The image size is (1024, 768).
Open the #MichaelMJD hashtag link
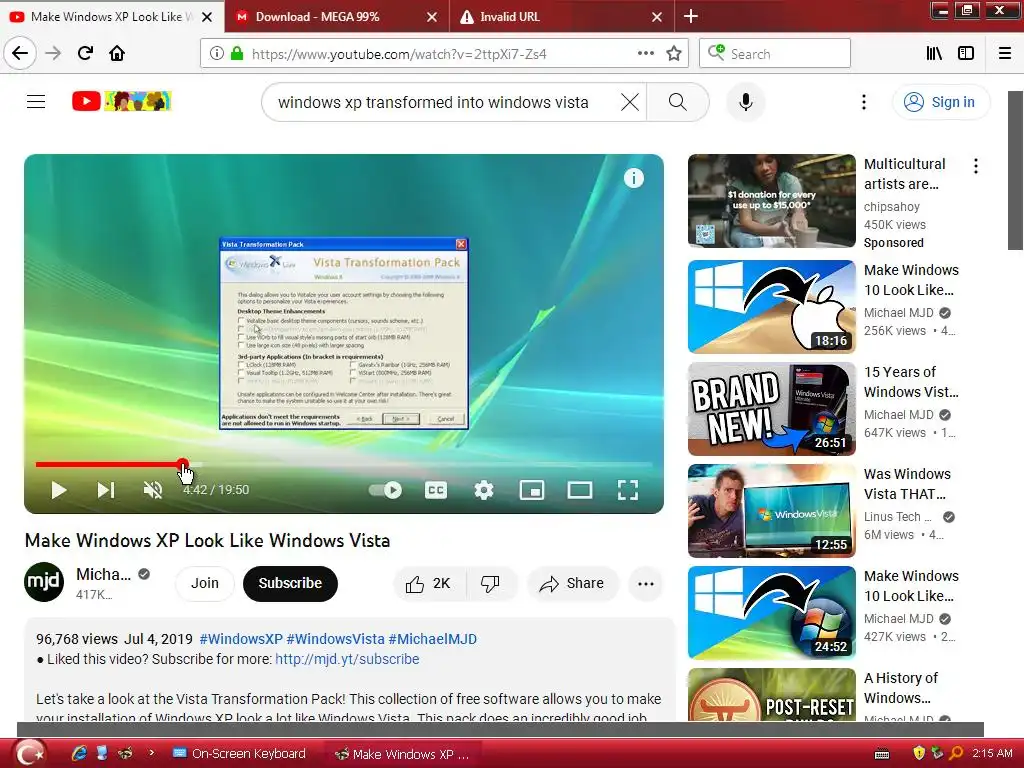[x=432, y=639]
